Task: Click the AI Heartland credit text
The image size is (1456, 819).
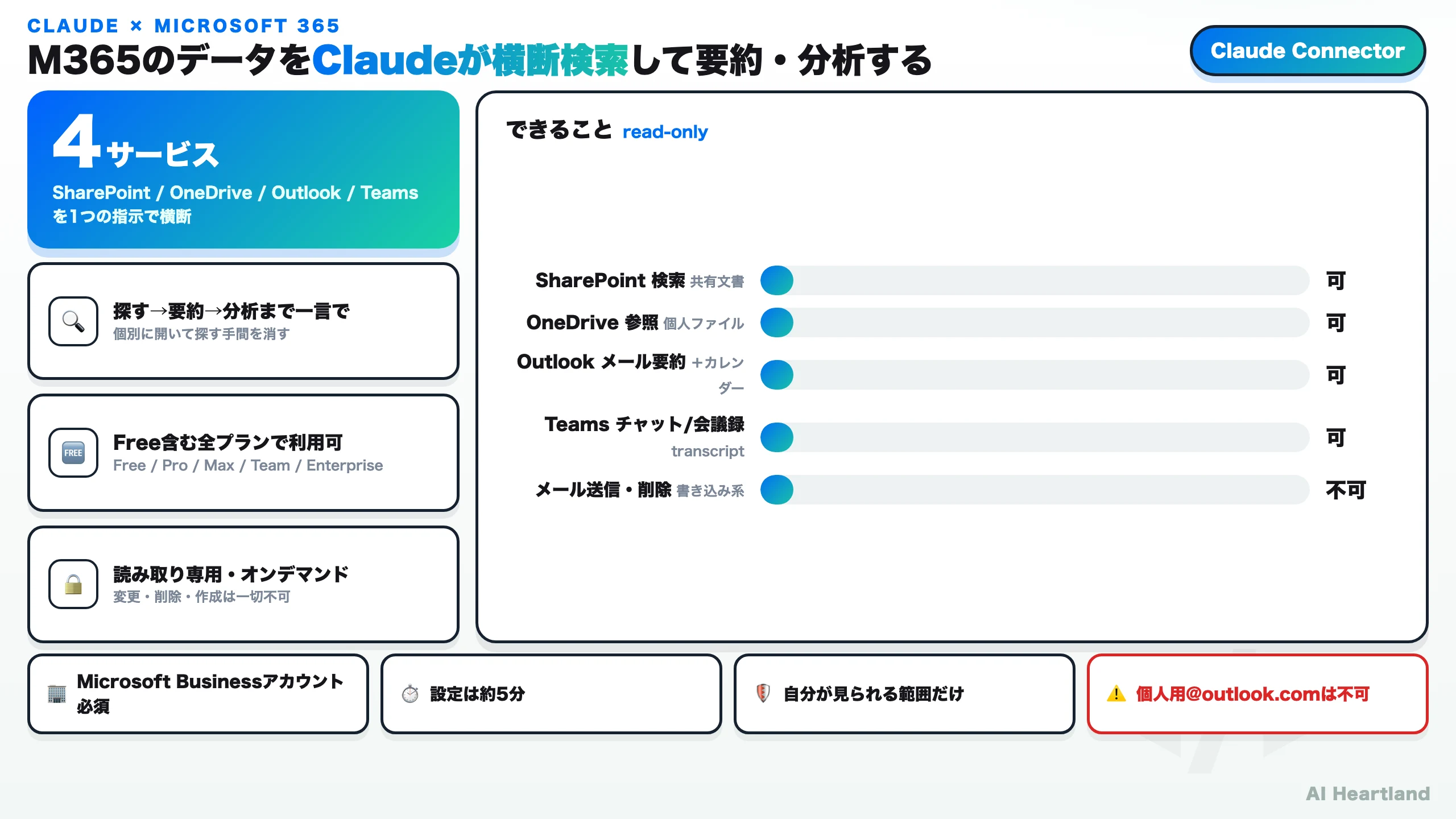Action: (x=1368, y=793)
